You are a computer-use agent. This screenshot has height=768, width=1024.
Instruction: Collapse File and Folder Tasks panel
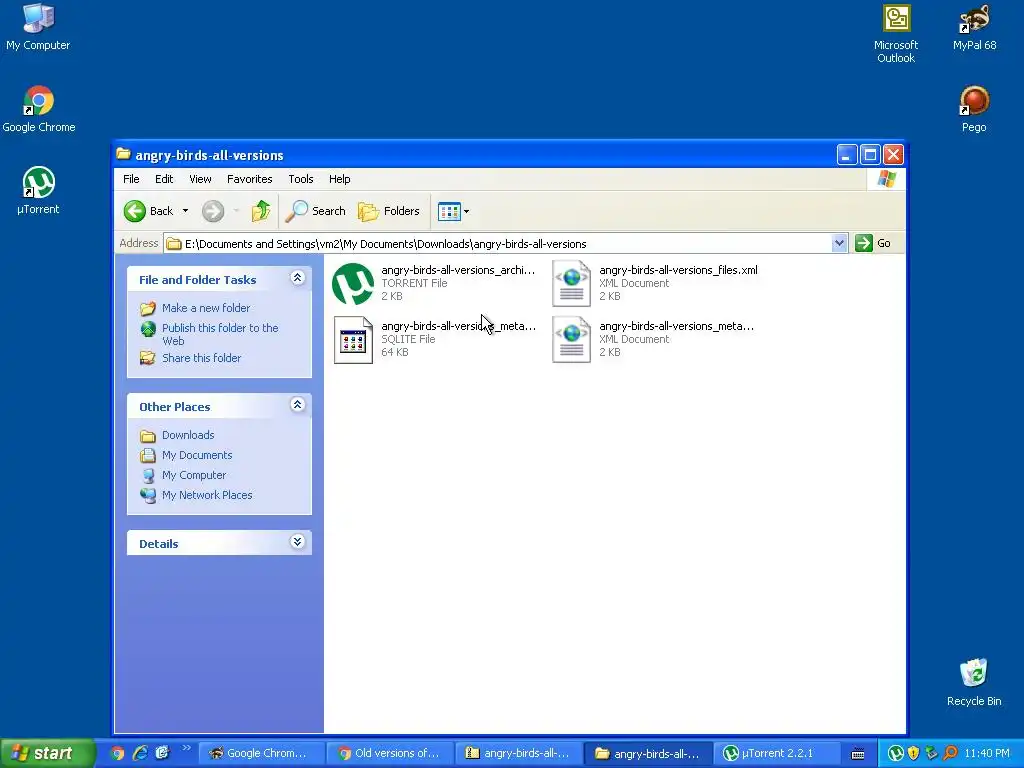(x=297, y=278)
